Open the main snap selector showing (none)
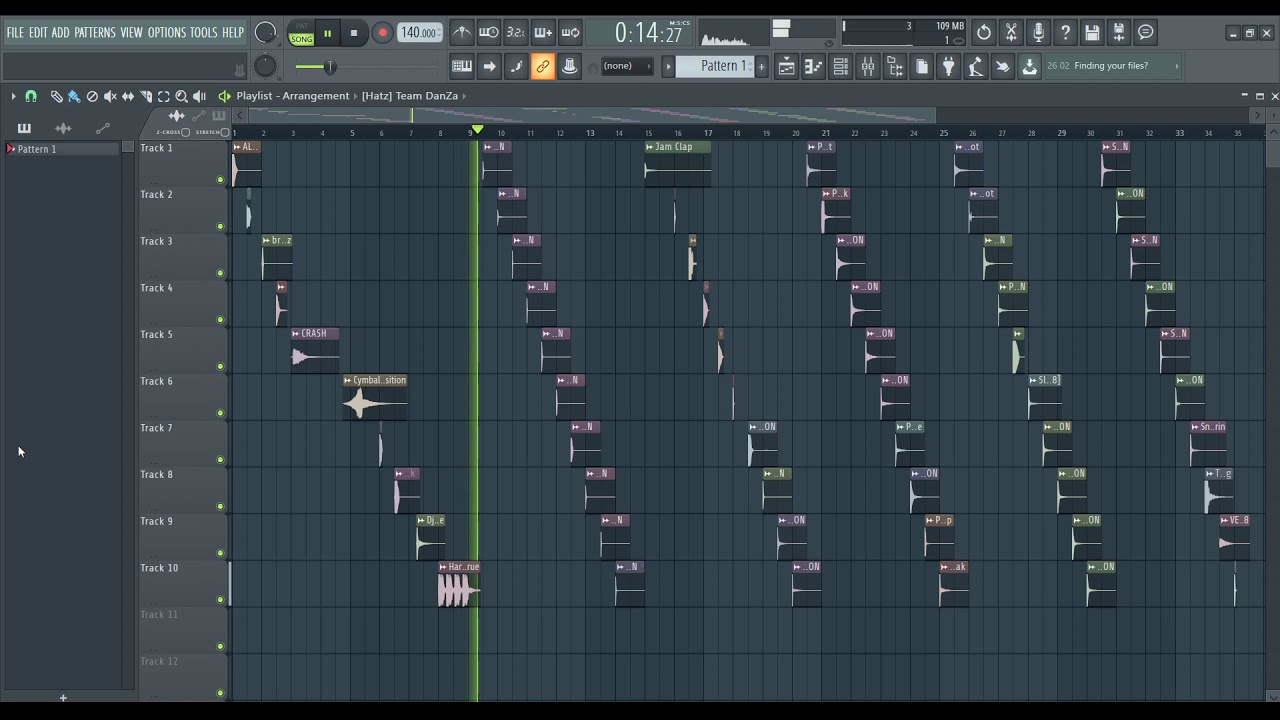 click(626, 66)
